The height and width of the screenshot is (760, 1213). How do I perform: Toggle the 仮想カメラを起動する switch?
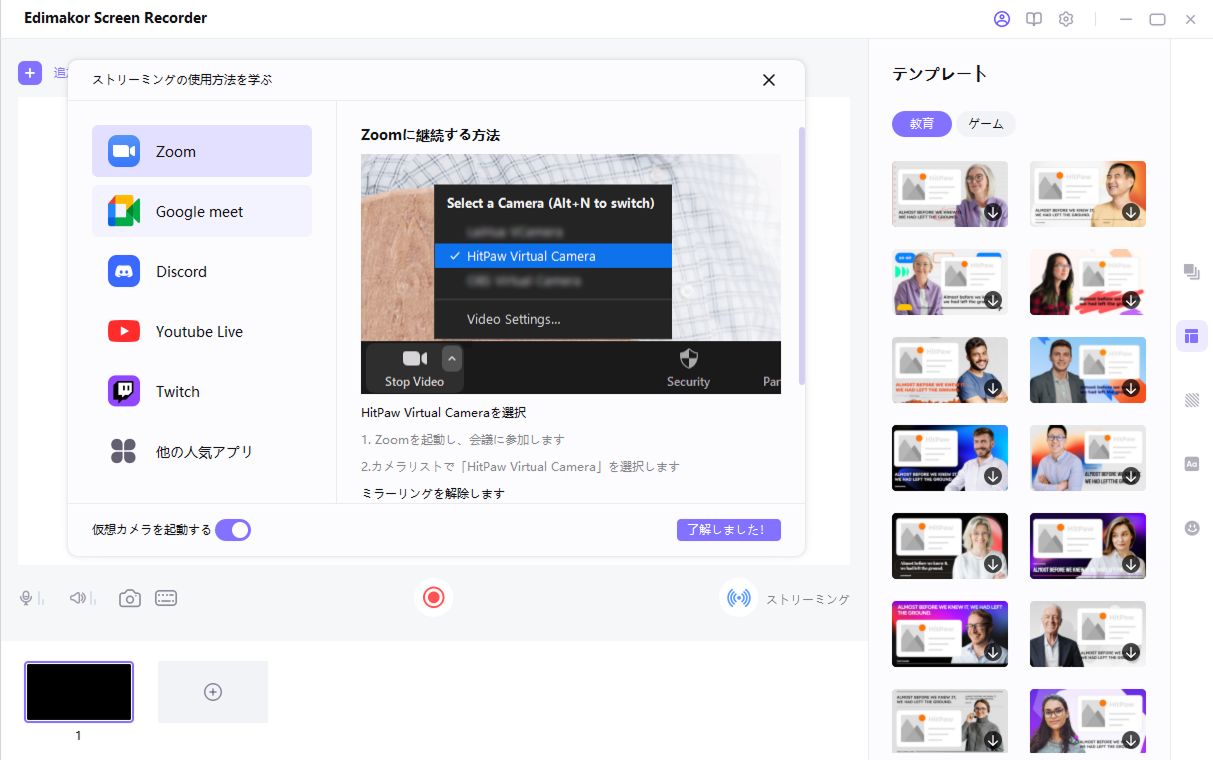tap(233, 529)
